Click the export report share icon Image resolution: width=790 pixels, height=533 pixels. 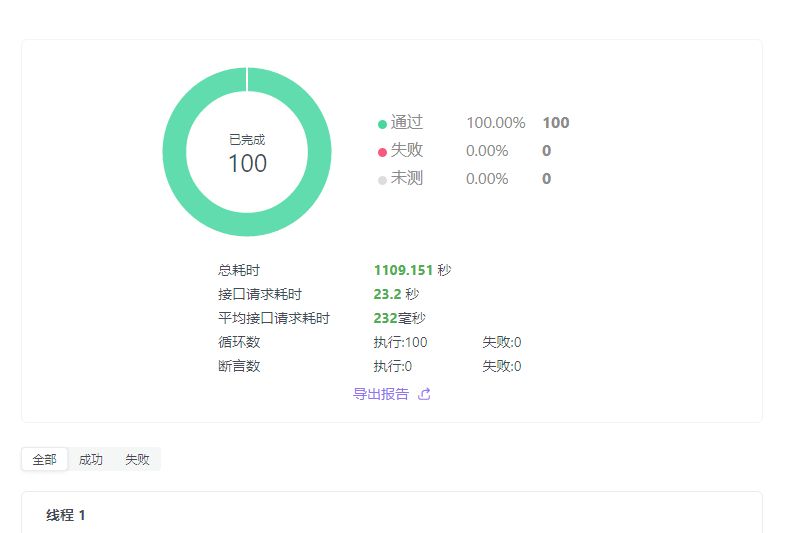pyautogui.click(x=424, y=394)
